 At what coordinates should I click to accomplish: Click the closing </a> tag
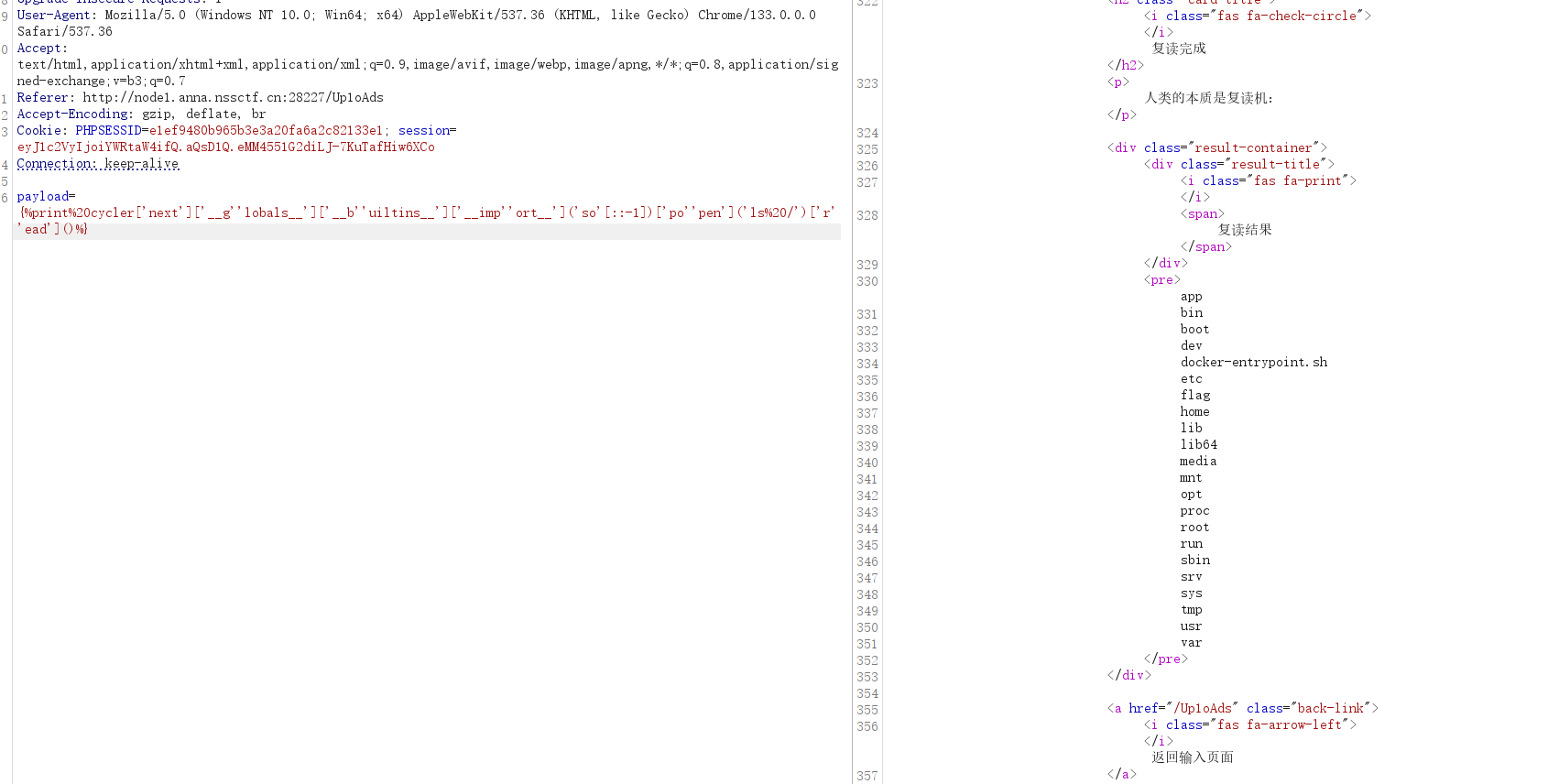pyautogui.click(x=1121, y=774)
